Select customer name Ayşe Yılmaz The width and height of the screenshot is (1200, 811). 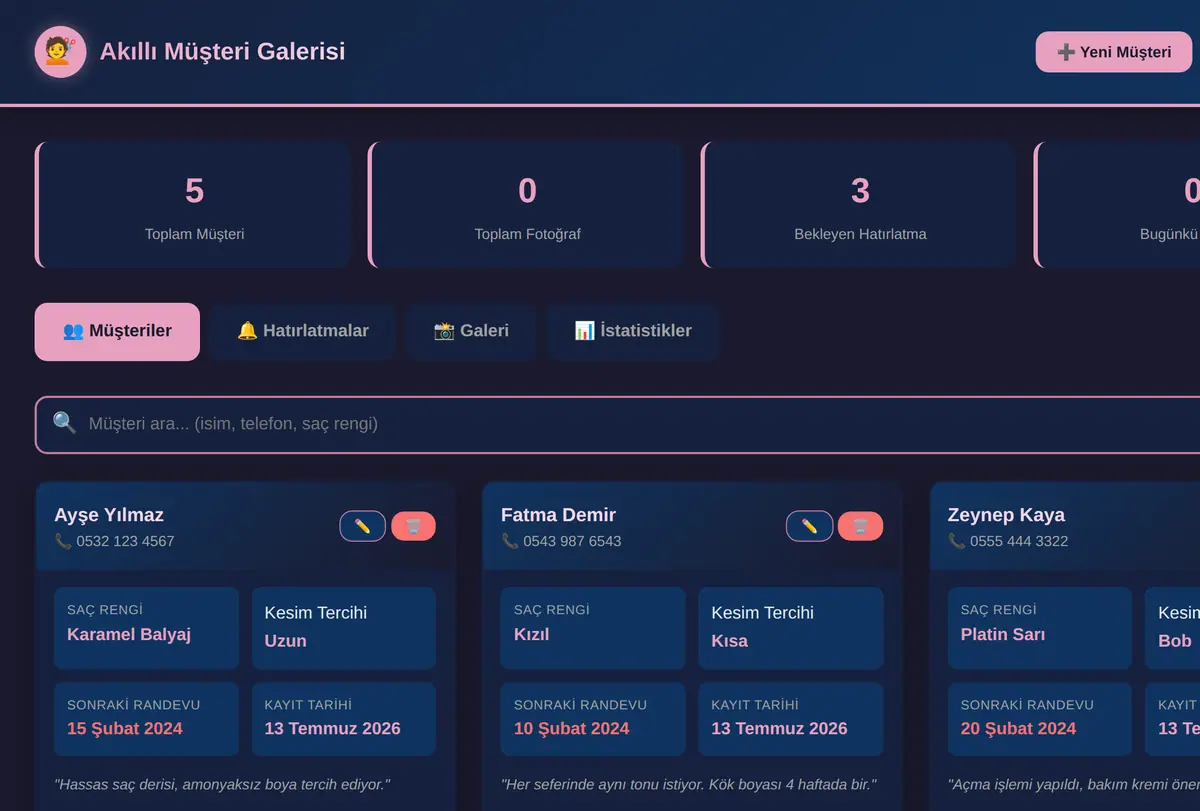[x=109, y=515]
